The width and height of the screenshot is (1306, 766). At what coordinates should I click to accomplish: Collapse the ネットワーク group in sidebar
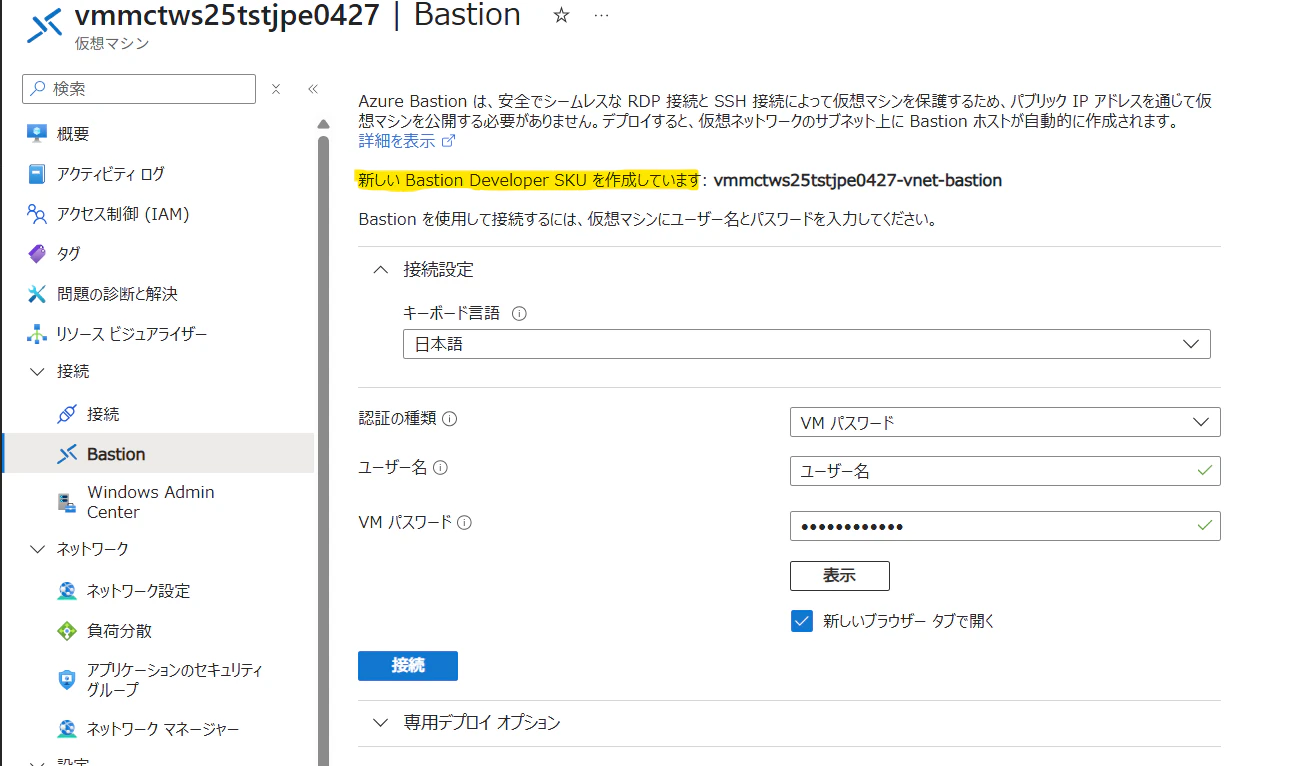[x=38, y=549]
